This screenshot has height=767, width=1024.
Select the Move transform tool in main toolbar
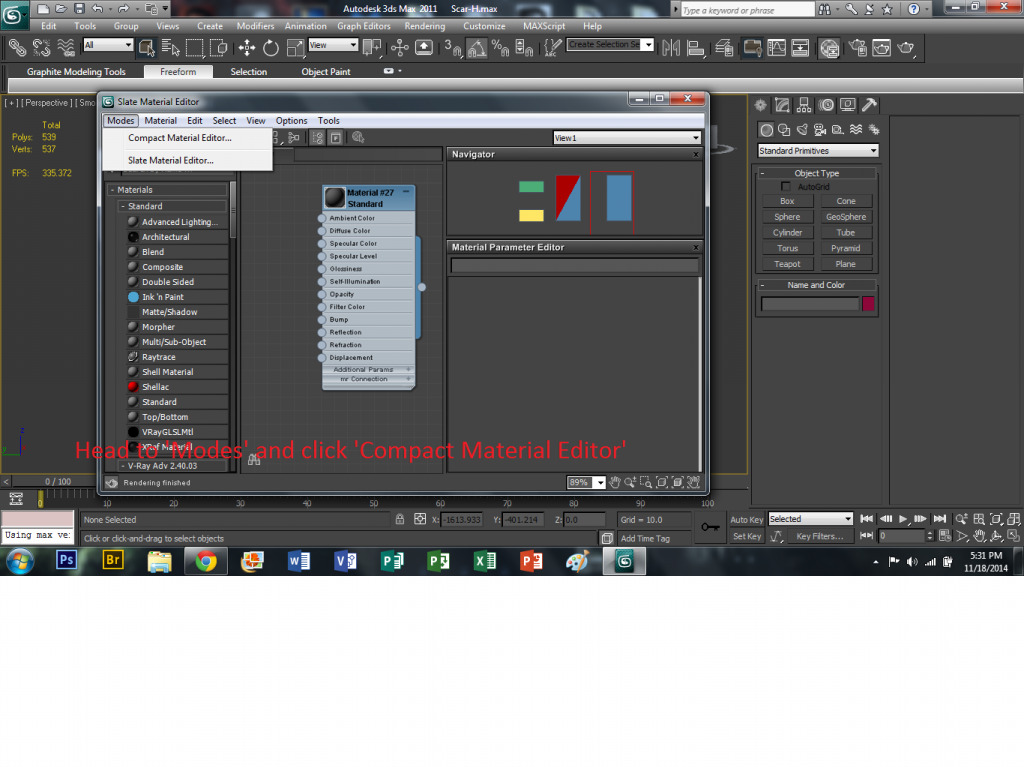(247, 48)
